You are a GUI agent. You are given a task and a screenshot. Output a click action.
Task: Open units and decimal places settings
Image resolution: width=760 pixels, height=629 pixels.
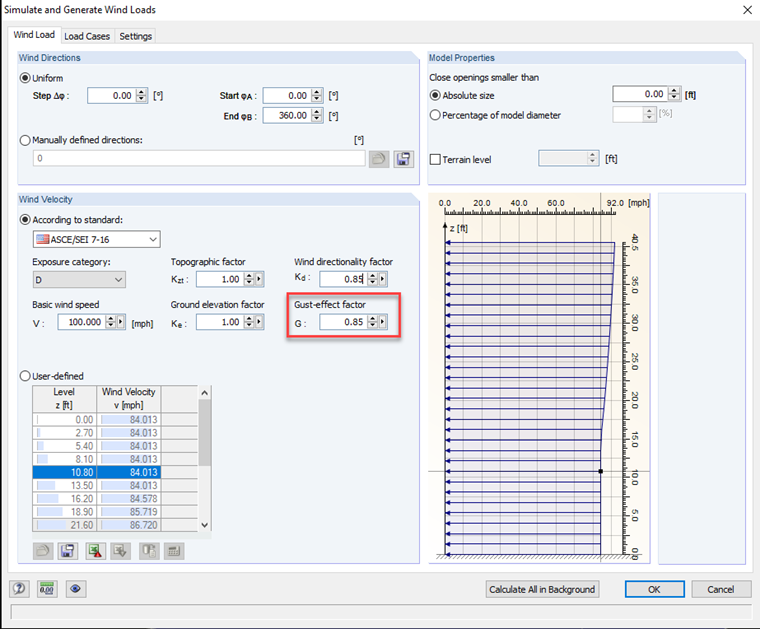[47, 589]
